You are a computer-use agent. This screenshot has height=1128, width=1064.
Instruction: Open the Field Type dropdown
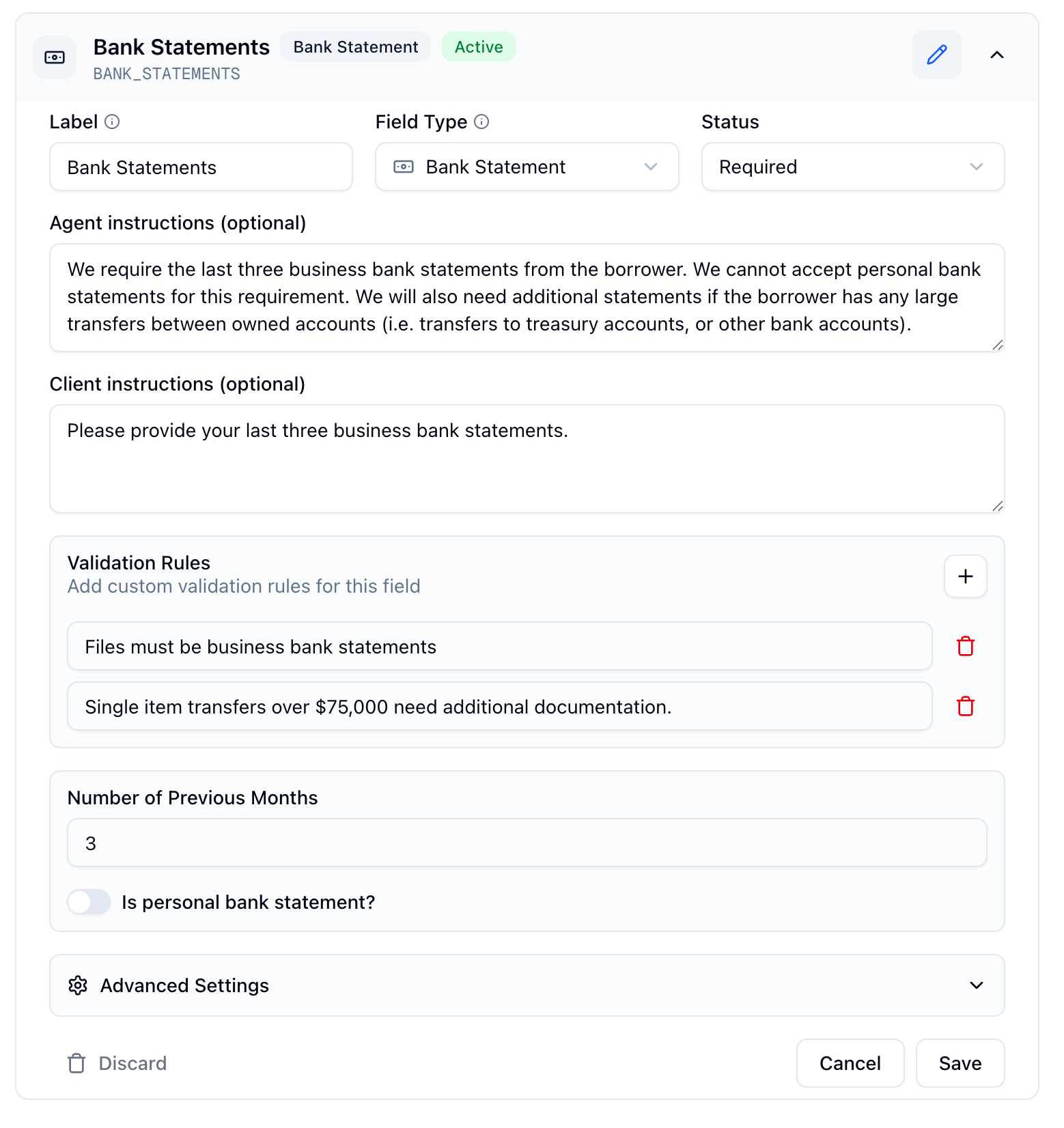coord(651,167)
